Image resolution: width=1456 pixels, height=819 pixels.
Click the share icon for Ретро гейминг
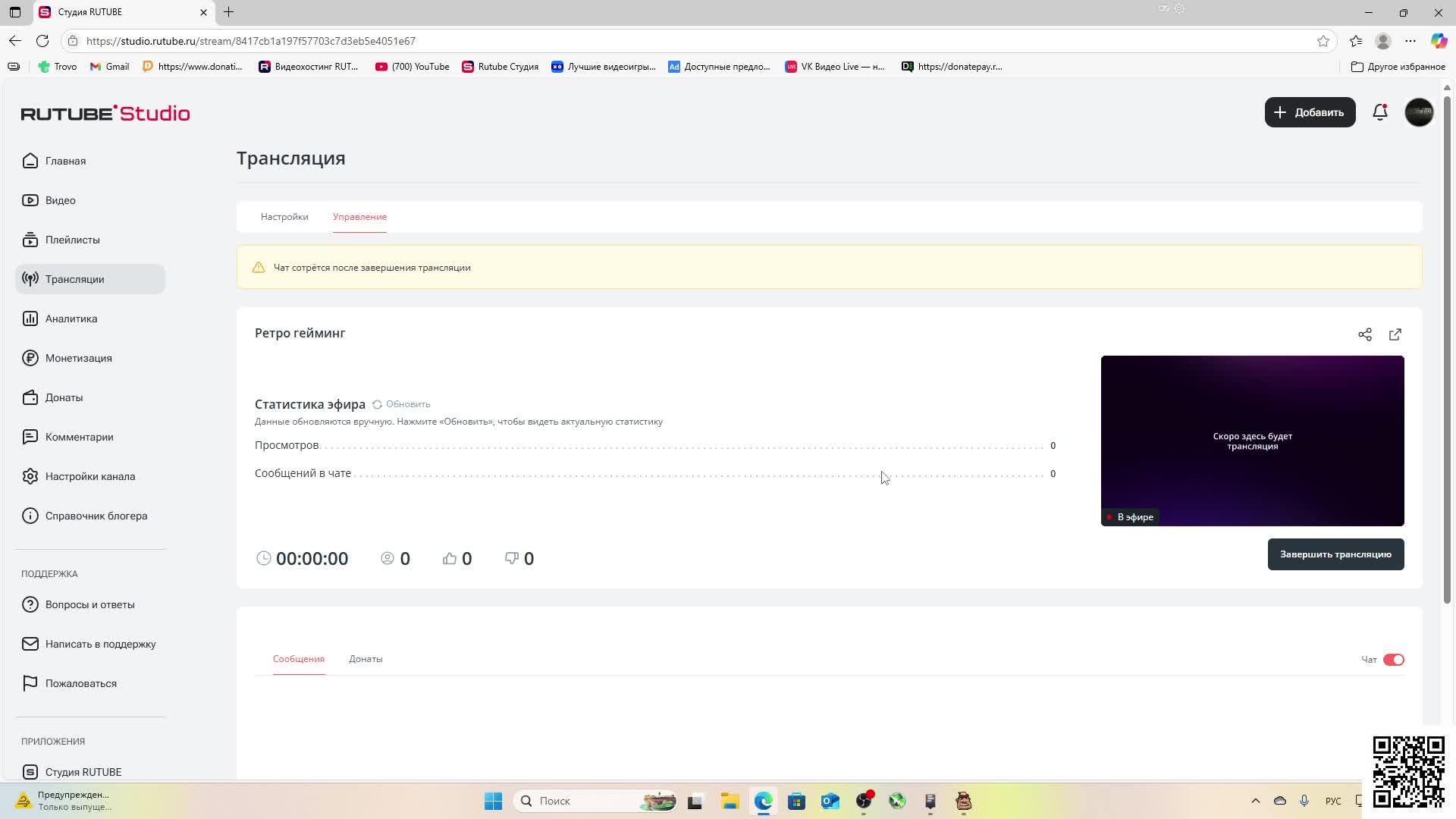tap(1365, 334)
